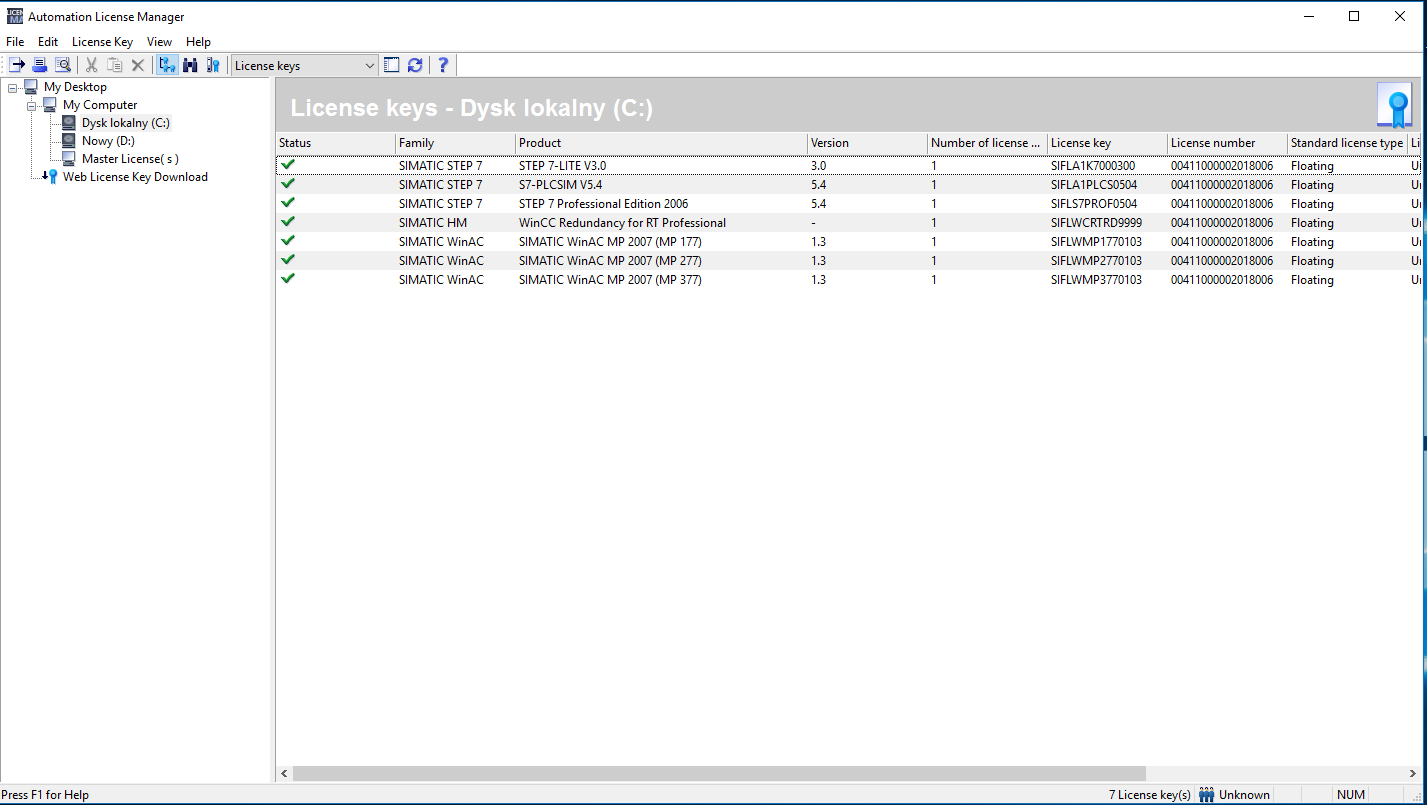
Task: Select Dysk lokalny (C:) tree item
Action: click(126, 123)
